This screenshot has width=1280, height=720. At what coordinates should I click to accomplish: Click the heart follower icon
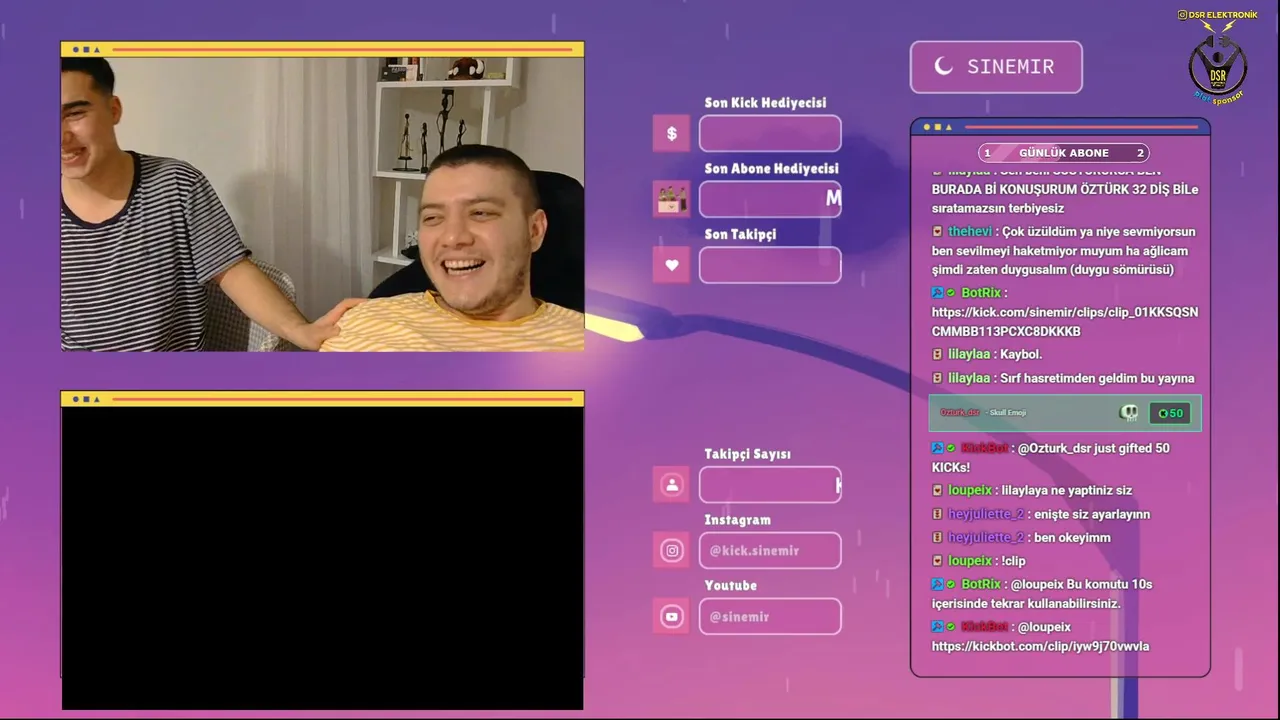(x=671, y=265)
